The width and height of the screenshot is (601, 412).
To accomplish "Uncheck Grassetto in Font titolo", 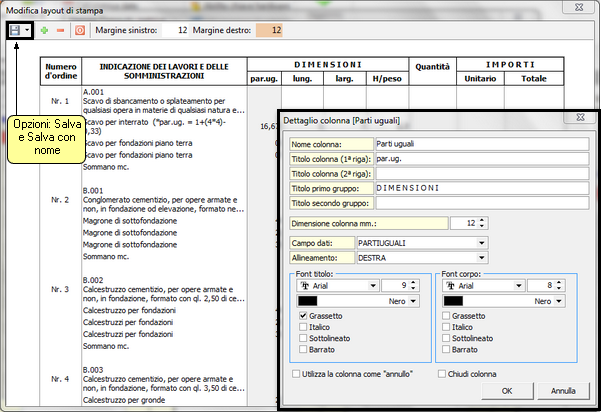I will pos(303,316).
